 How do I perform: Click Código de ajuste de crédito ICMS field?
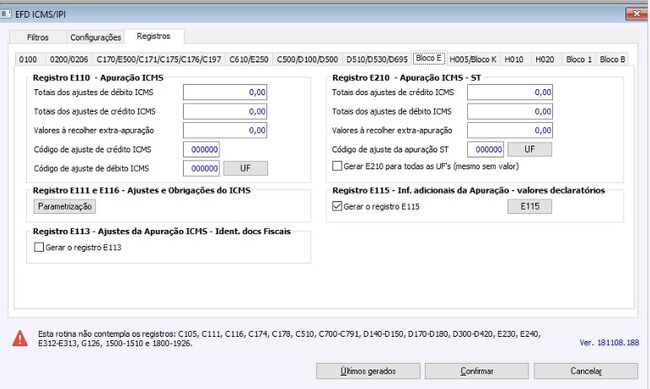[x=201, y=149]
